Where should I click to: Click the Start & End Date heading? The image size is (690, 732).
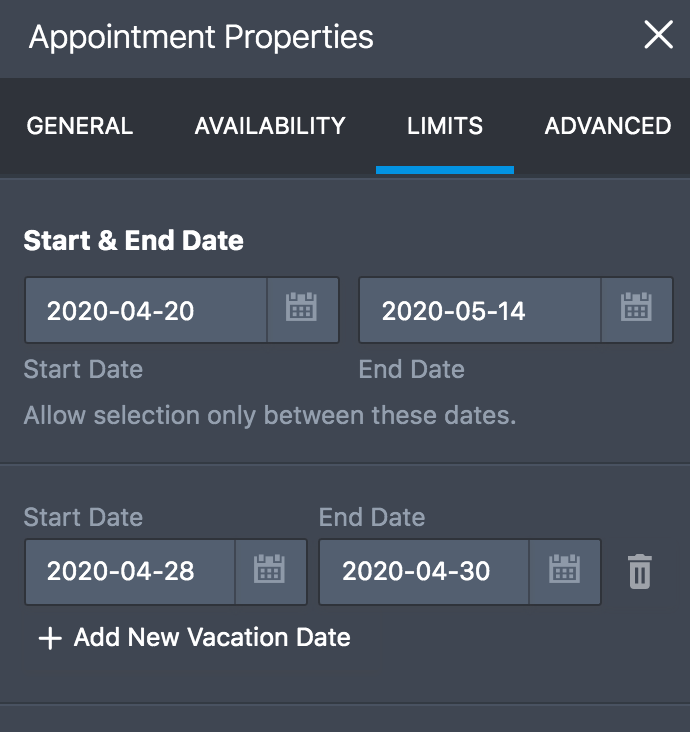[134, 240]
